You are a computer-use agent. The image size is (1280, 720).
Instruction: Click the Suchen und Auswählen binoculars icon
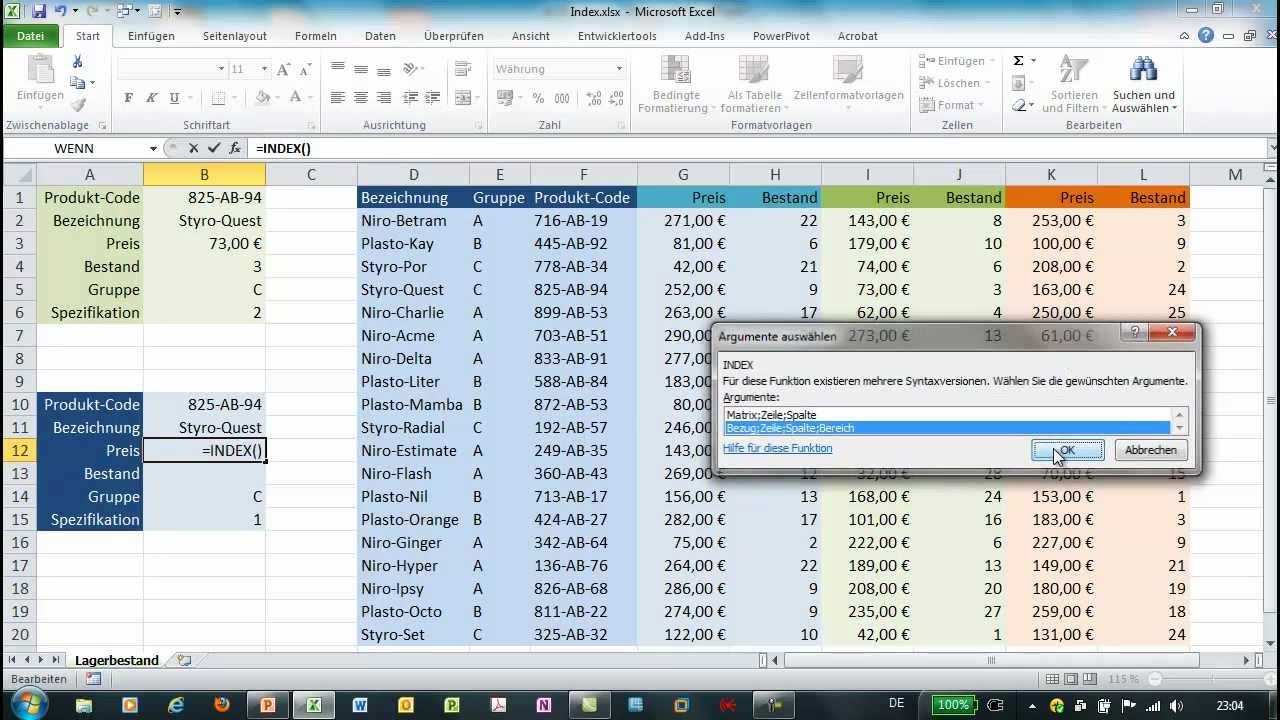pyautogui.click(x=1143, y=70)
